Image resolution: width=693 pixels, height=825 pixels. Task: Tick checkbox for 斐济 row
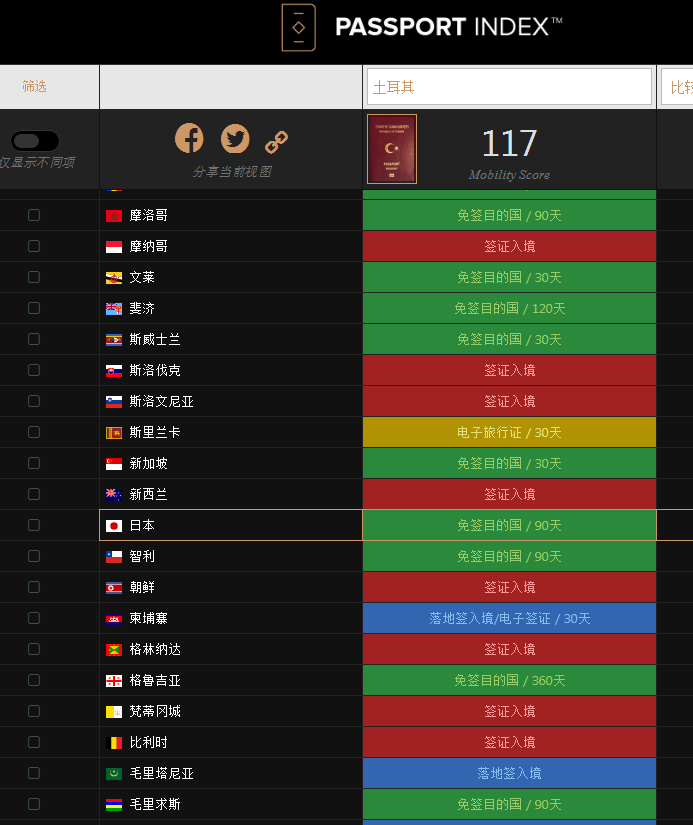(x=34, y=308)
